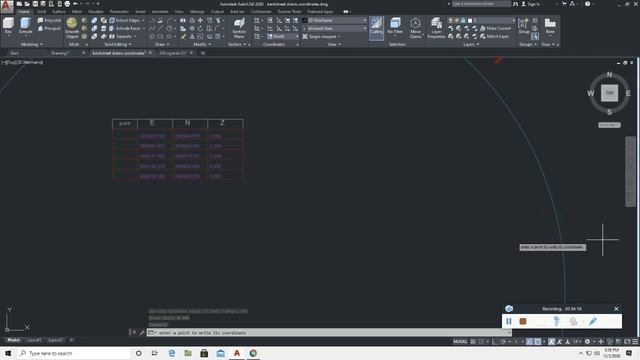Click the Group tool
Screen dimensions: 640x360
[x=524, y=26]
